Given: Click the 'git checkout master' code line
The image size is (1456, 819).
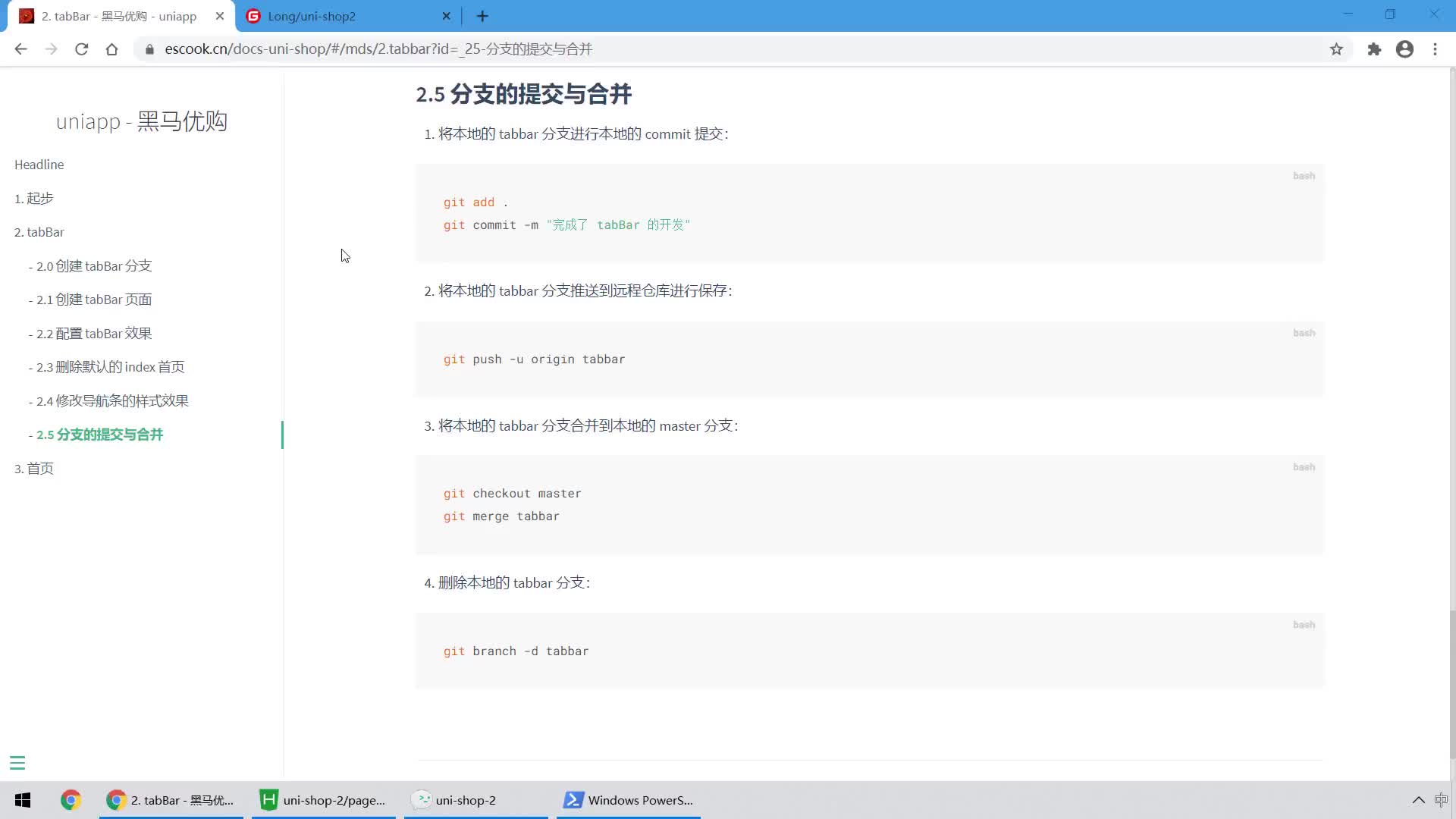Looking at the screenshot, I should pos(513,494).
